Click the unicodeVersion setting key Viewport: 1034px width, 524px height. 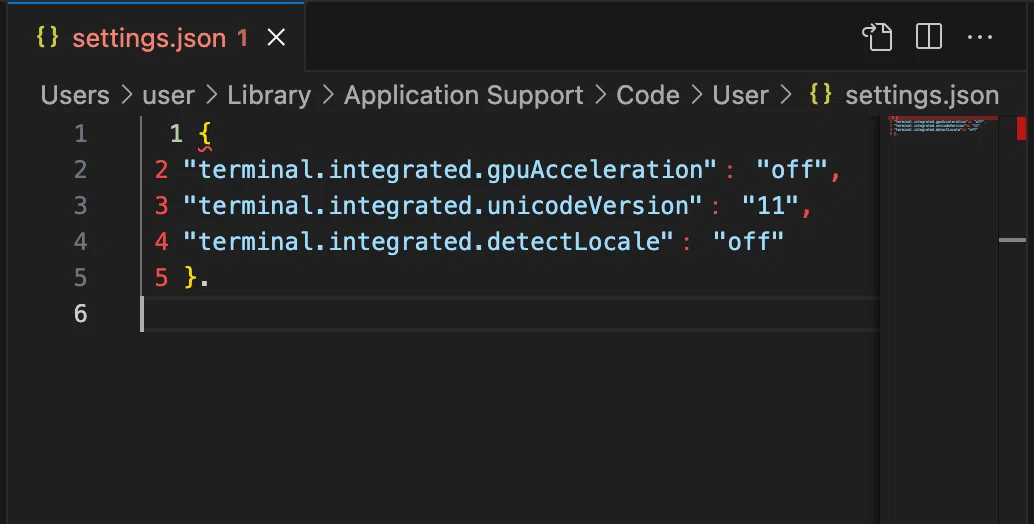[x=442, y=206]
